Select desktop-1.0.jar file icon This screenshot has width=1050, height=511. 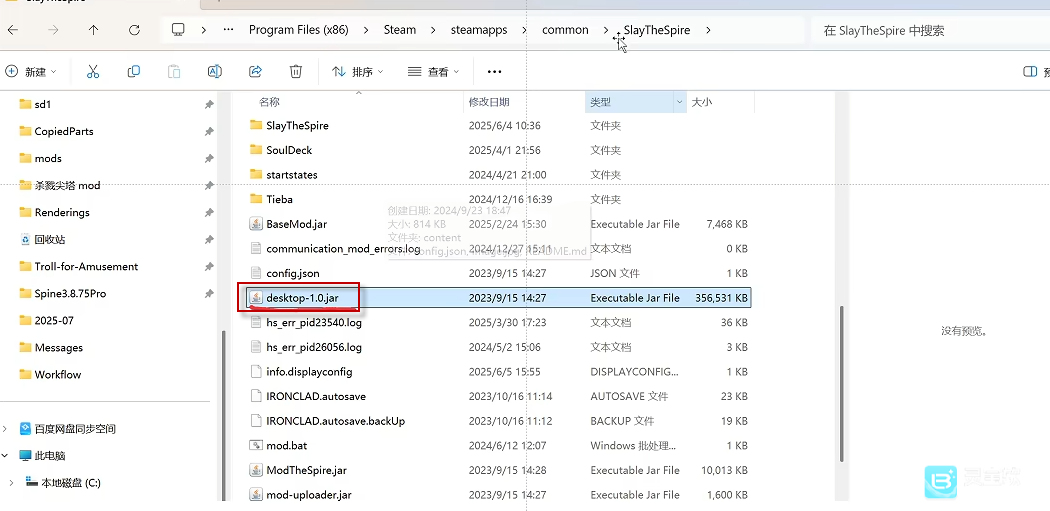[255, 298]
